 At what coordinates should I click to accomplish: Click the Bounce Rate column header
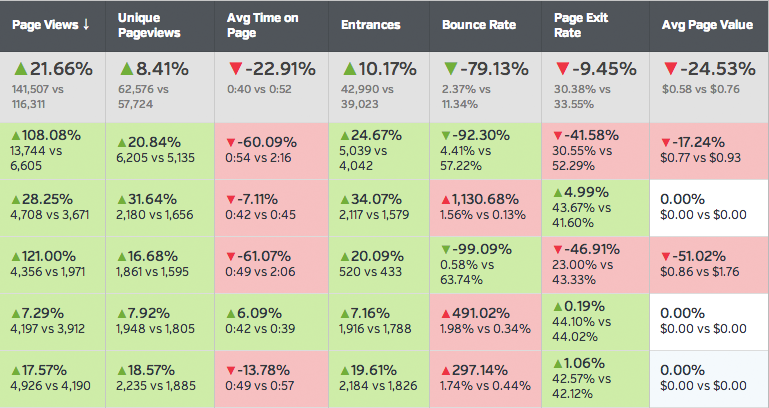(x=479, y=24)
